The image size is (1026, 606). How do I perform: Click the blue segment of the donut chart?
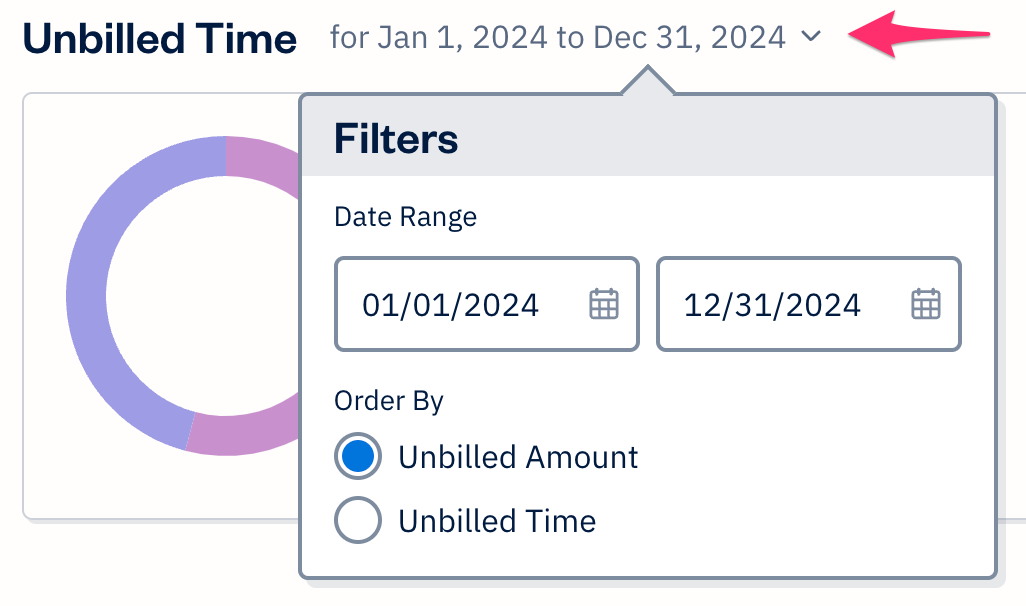(92, 300)
